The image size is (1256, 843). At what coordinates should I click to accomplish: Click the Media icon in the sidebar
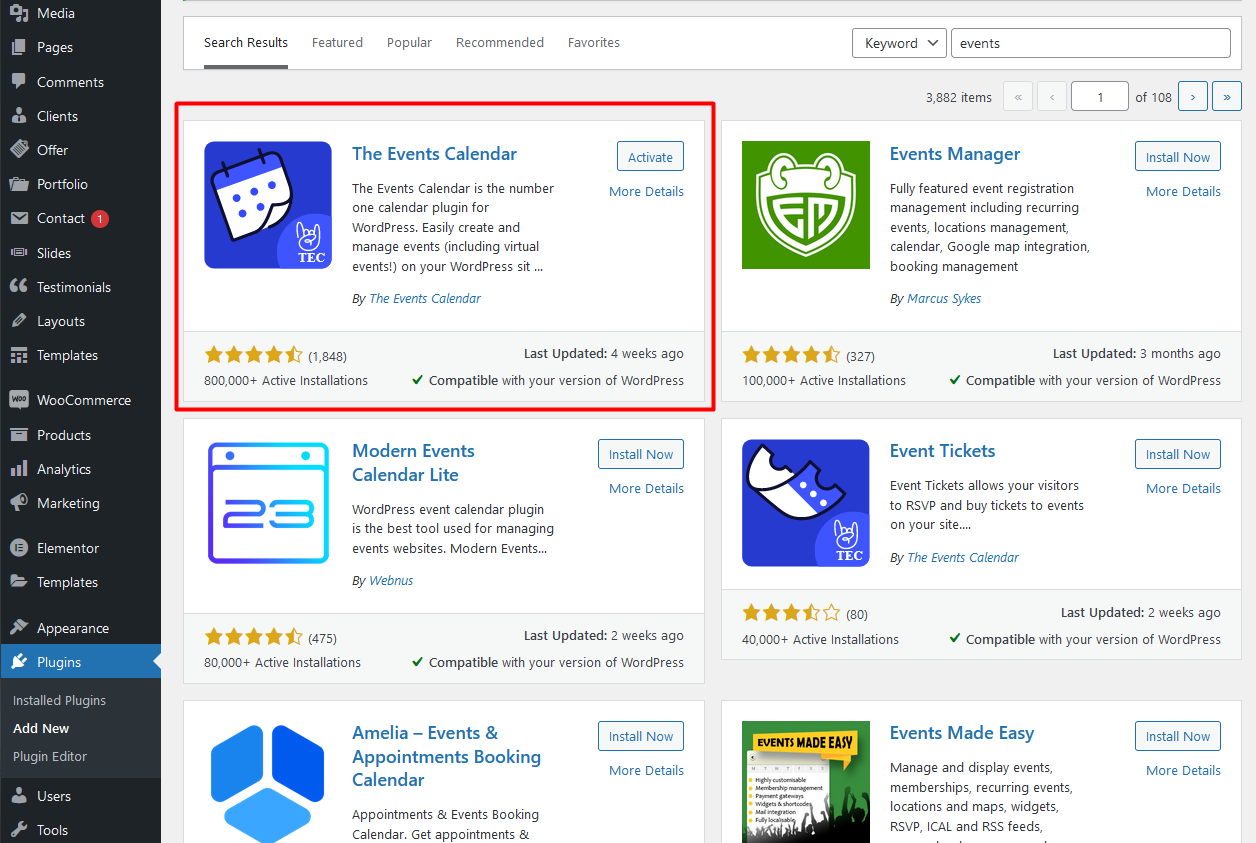(19, 14)
